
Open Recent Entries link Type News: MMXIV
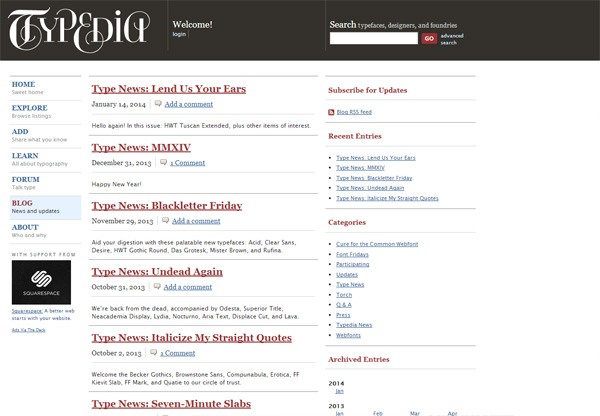click(x=360, y=168)
